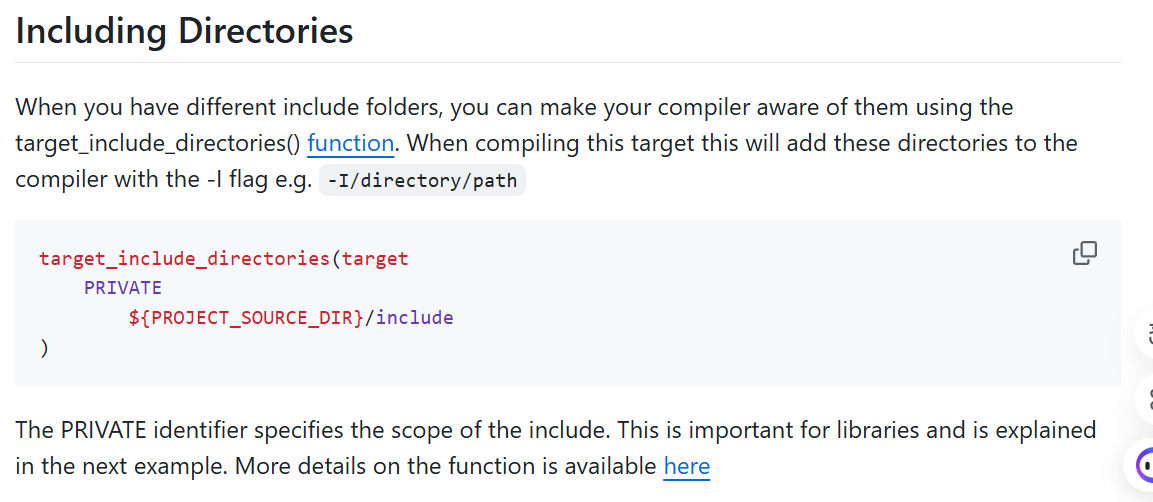The width and height of the screenshot is (1153, 502).
Task: Click "target_include_directories()" text in the paragraph
Action: click(157, 143)
